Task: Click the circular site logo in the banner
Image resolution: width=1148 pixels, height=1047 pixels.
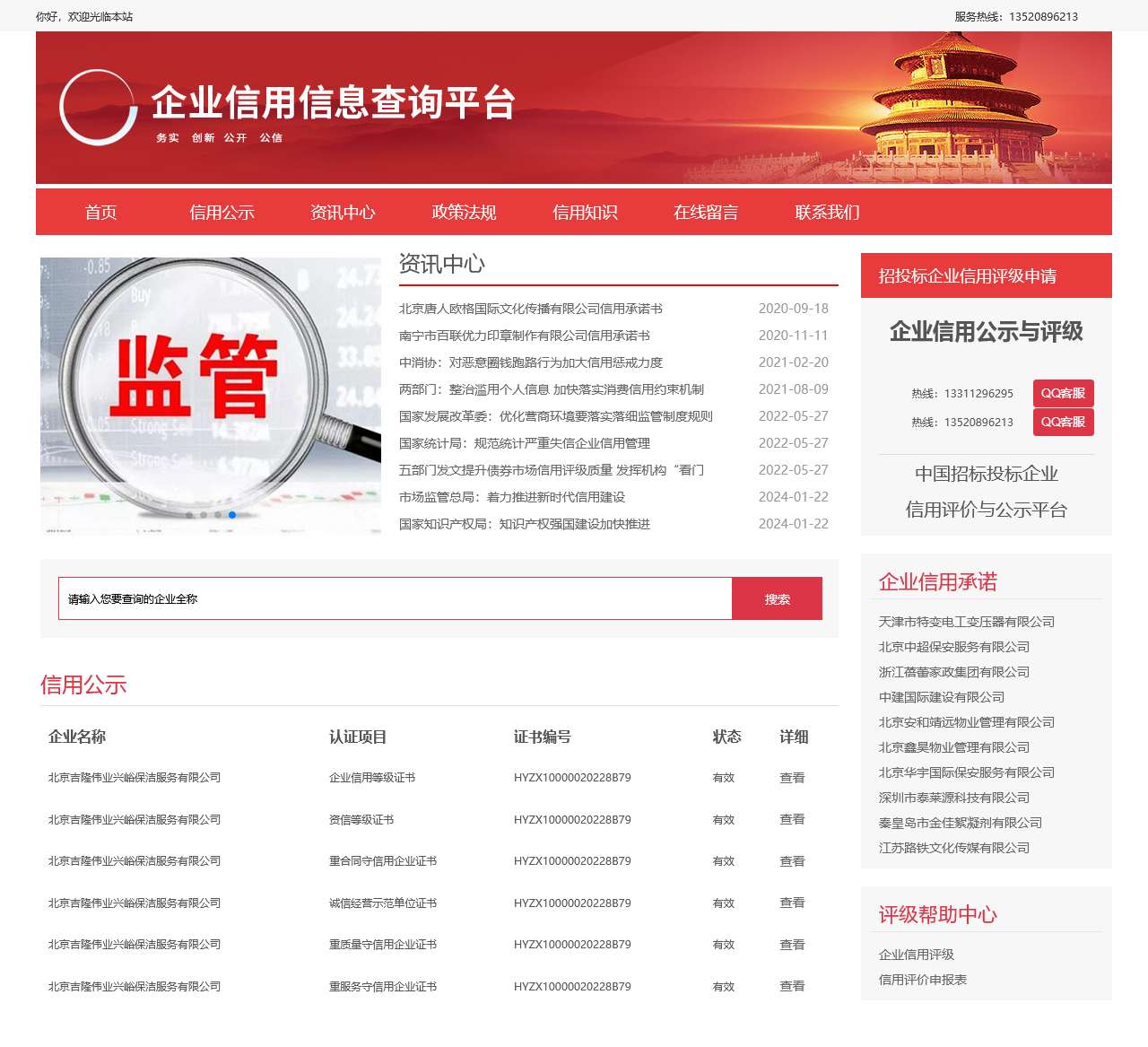Action: point(98,108)
